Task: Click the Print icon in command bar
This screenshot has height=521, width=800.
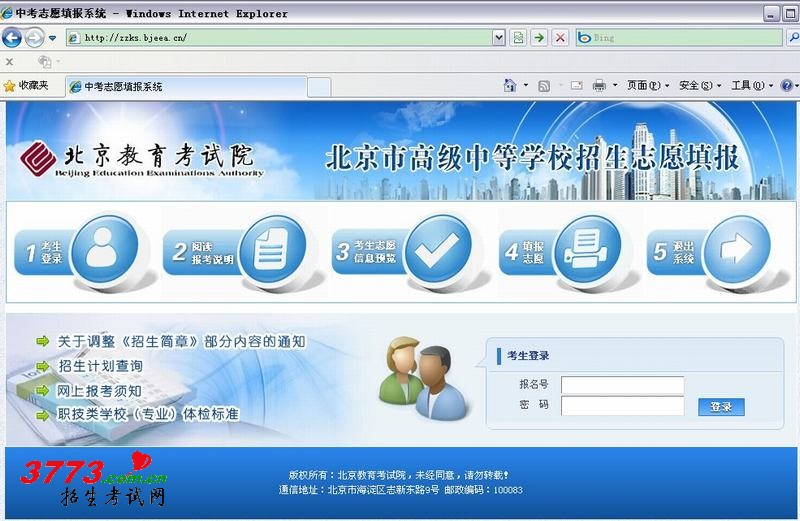Action: click(x=599, y=86)
